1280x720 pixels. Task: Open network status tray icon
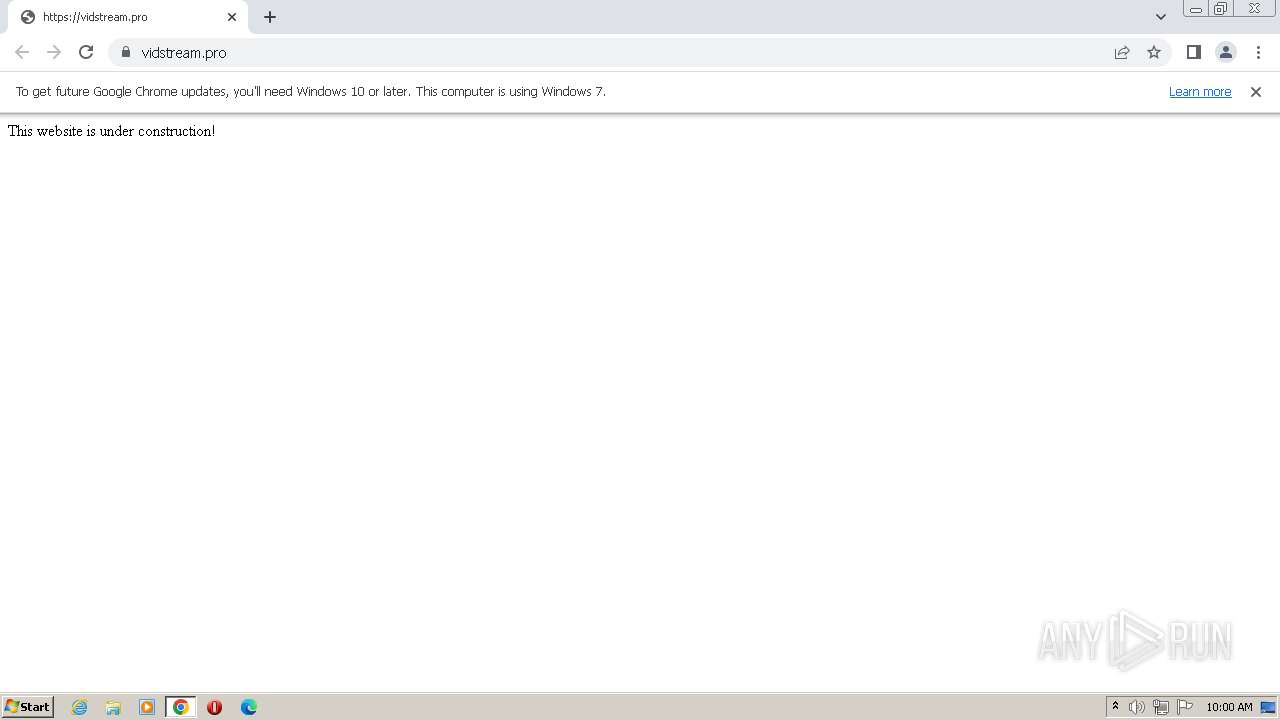point(1161,707)
